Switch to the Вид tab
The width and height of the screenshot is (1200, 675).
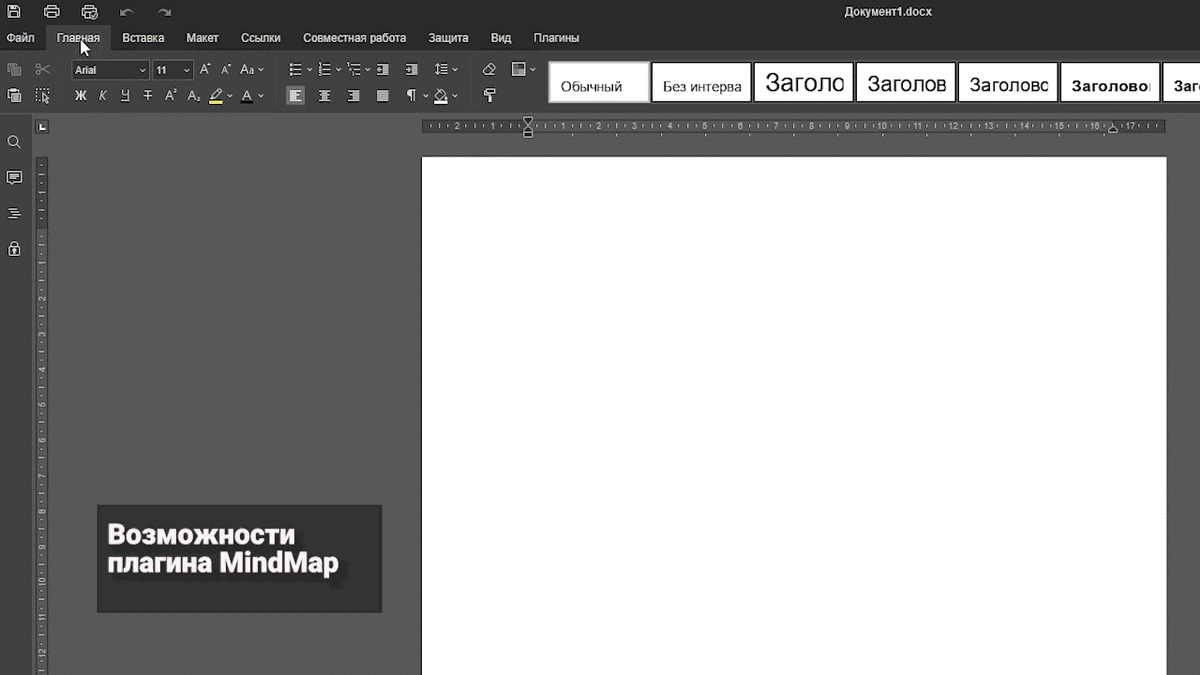point(501,38)
